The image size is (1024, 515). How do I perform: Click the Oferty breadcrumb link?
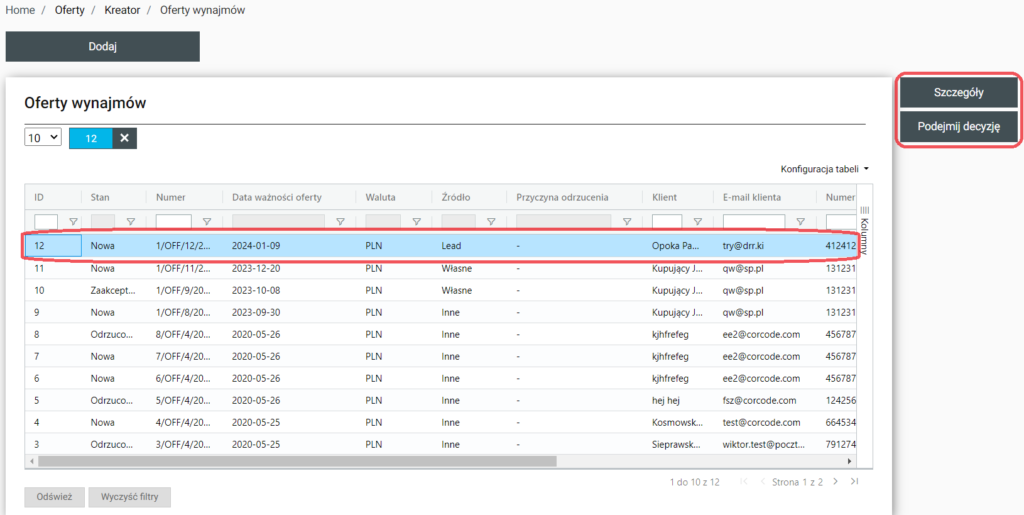point(70,10)
